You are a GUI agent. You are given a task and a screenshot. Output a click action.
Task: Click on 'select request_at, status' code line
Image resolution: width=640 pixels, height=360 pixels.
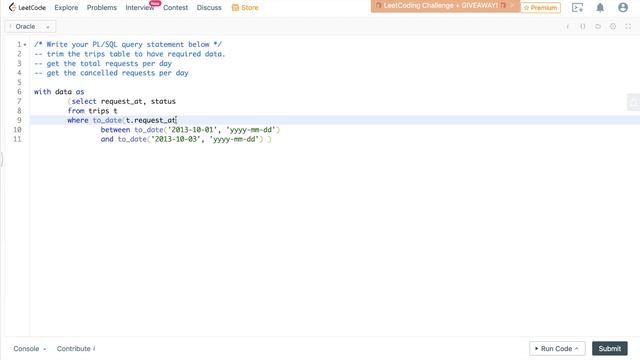pos(122,101)
